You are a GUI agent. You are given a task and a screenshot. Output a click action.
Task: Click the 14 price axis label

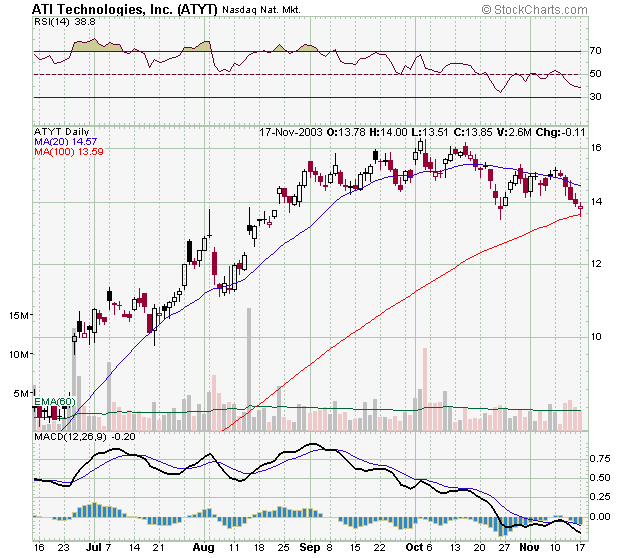596,202
